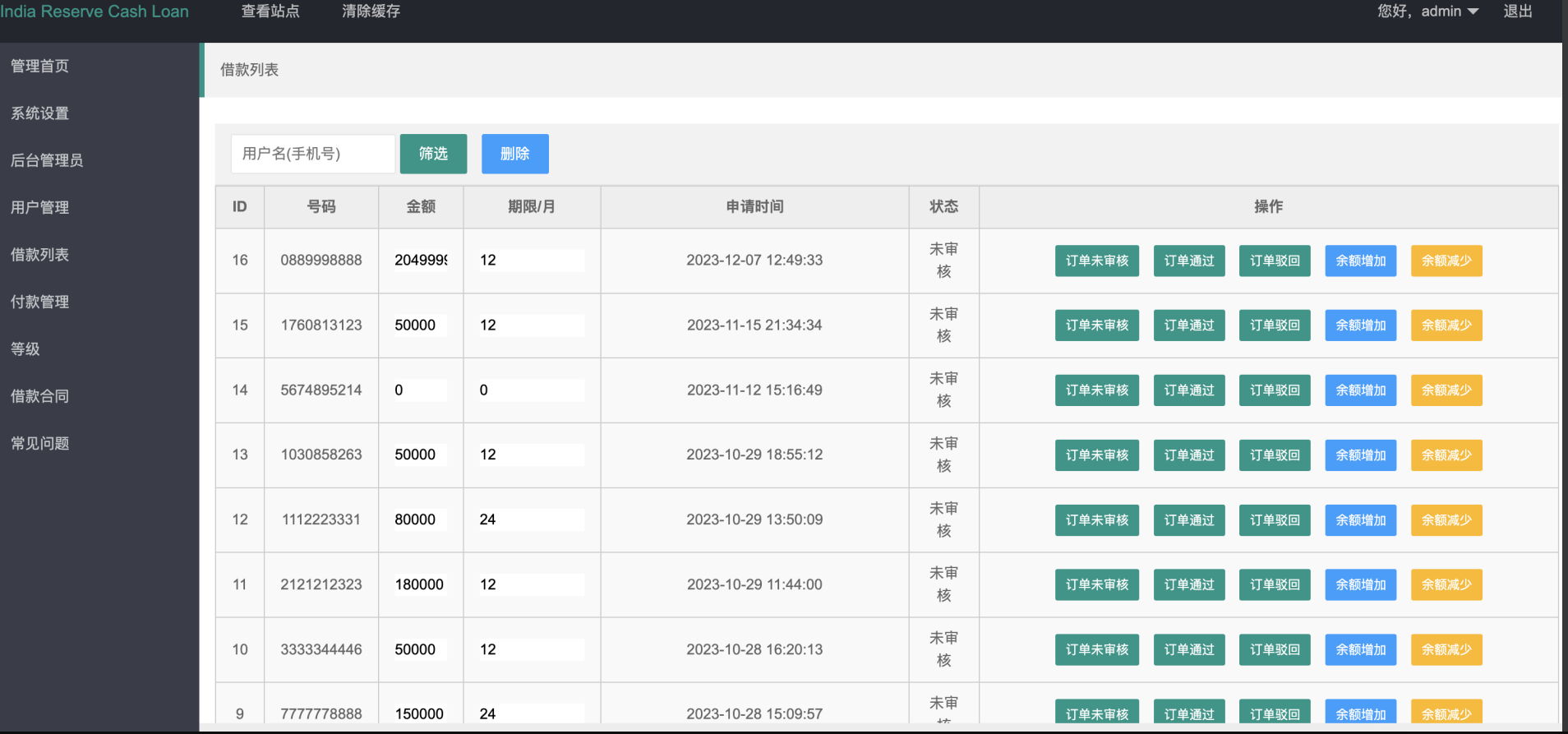This screenshot has height=734, width=1568.
Task: Edit amount 80000 for ID 12
Action: pos(420,519)
